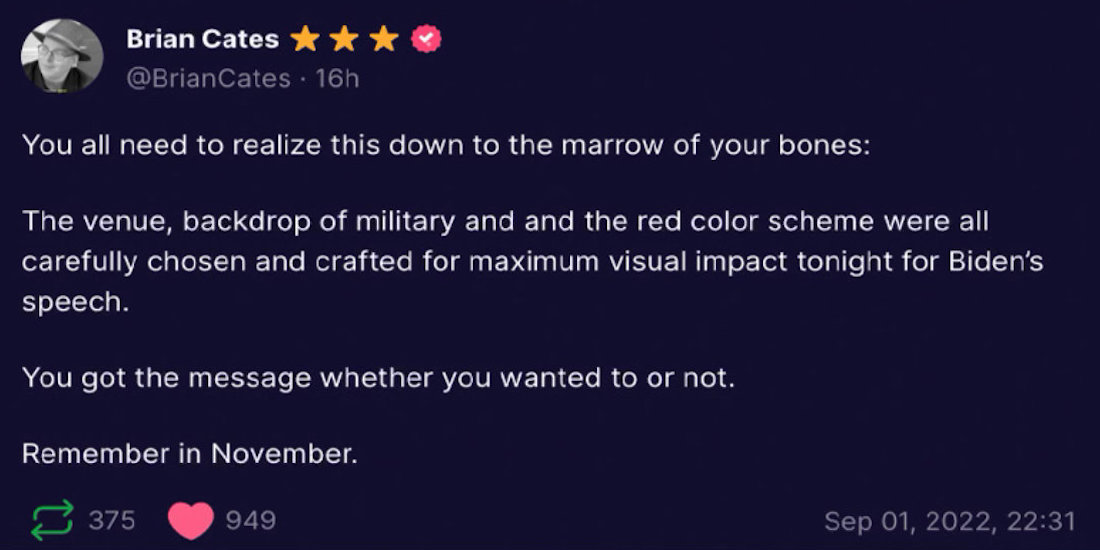Click the word 'speech.' ending the second paragraph
The height and width of the screenshot is (550, 1100).
[76, 303]
